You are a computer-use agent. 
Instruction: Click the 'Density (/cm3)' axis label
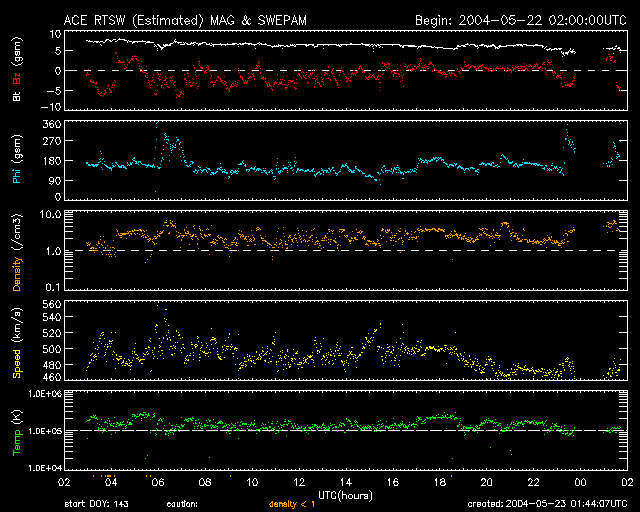[17, 252]
